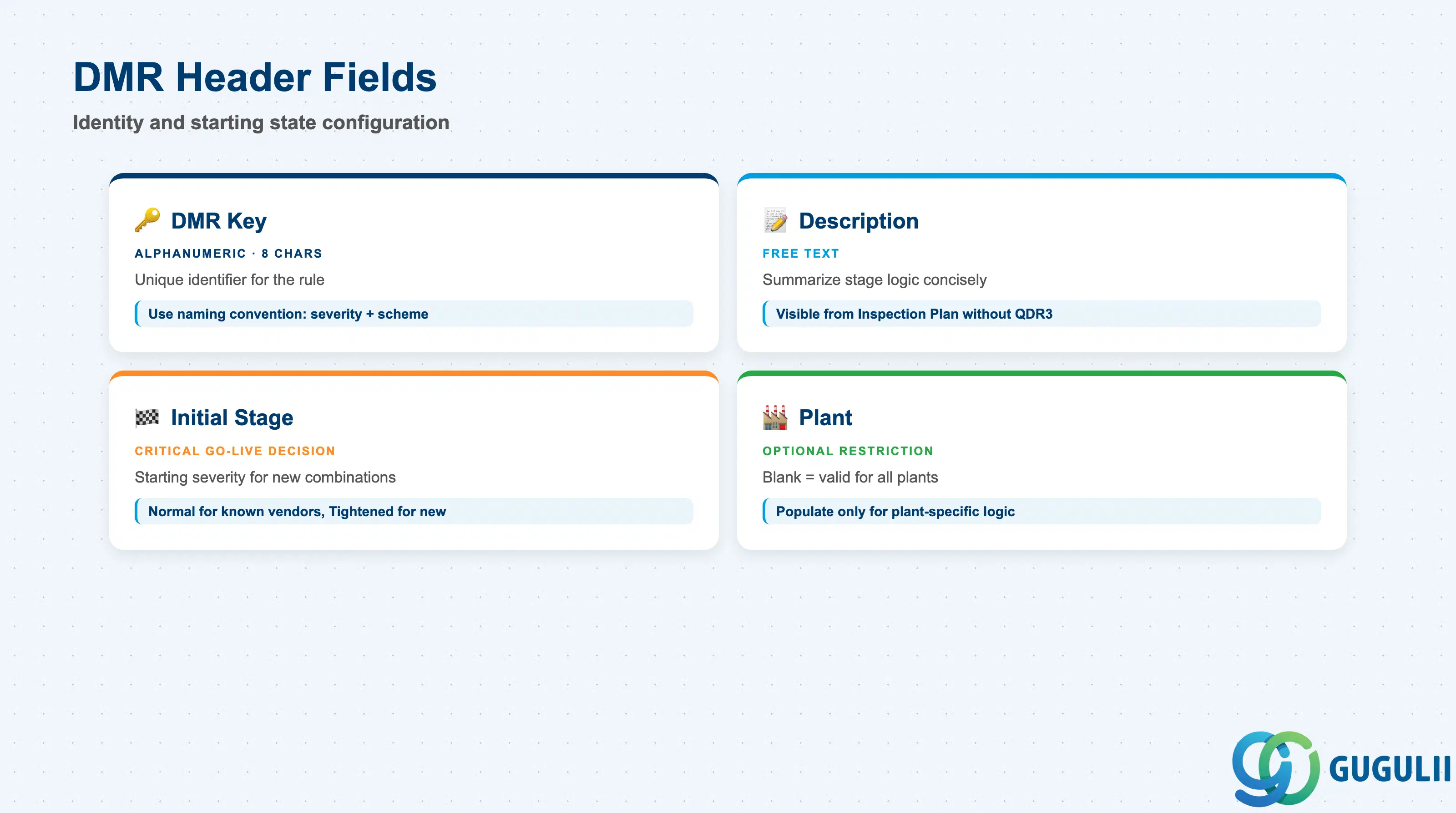This screenshot has height=813, width=1456.
Task: Click the ALPHANUMERIC · 8 CHARS label
Action: point(228,253)
